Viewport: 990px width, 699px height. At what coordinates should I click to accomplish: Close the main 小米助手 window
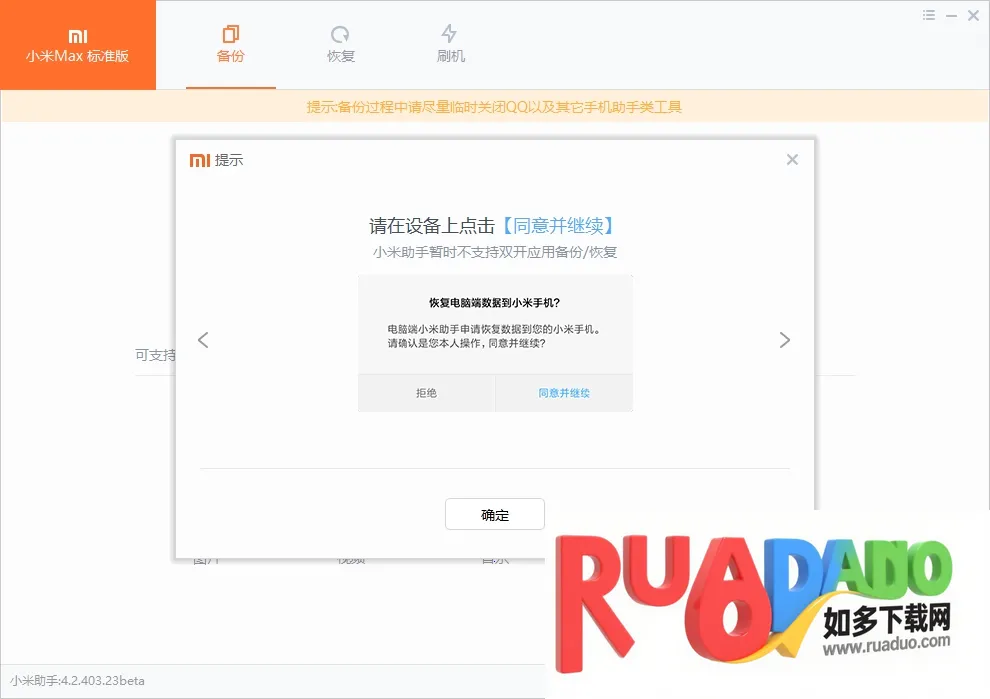click(973, 15)
